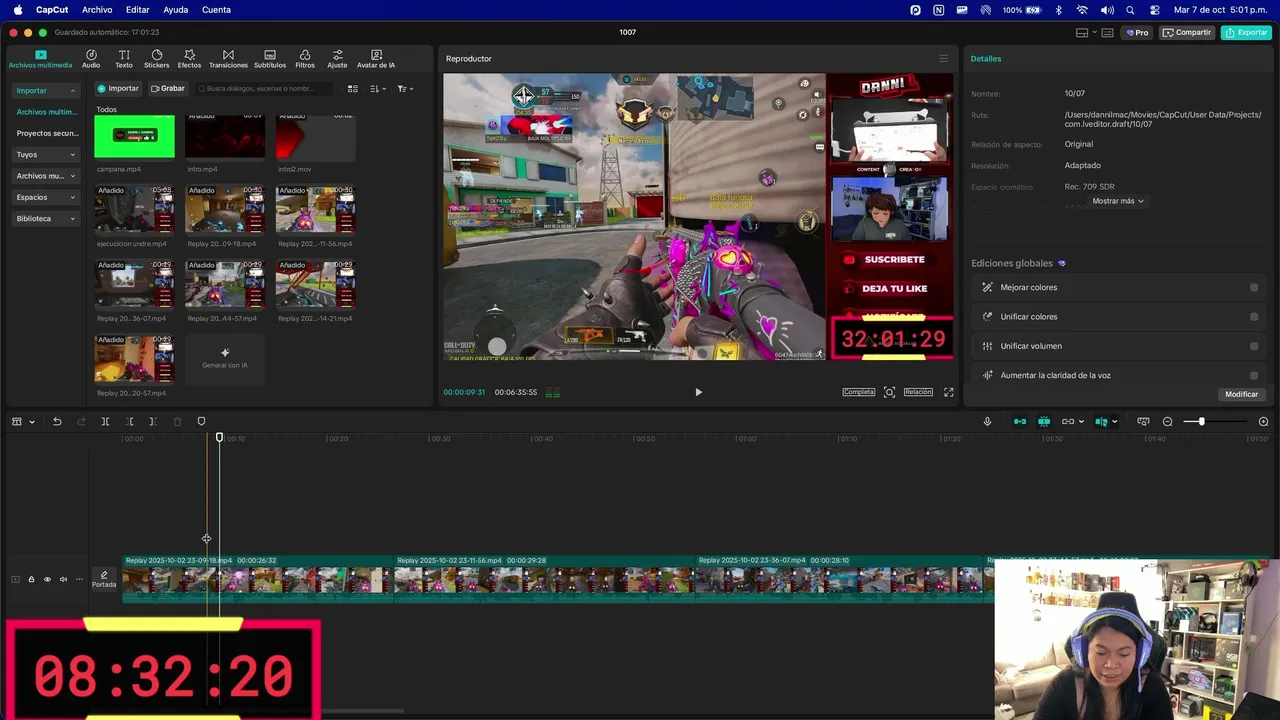Select Replay 2025-10-02 23-11-56.mp4 timeline clip
Viewport: 1280px width, 720px height.
pyautogui.click(x=544, y=579)
